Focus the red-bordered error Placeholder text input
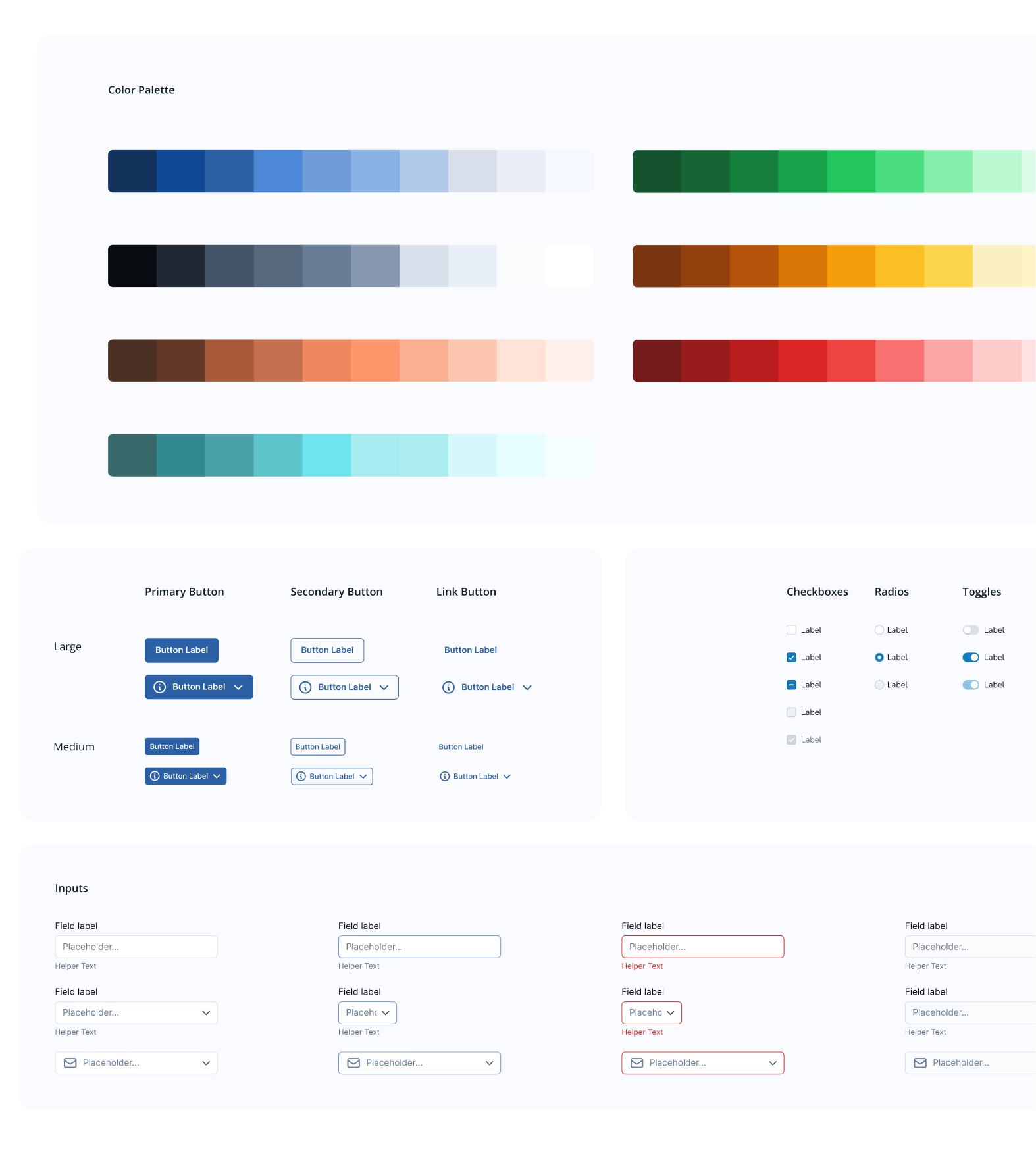1036x1150 pixels. point(703,947)
